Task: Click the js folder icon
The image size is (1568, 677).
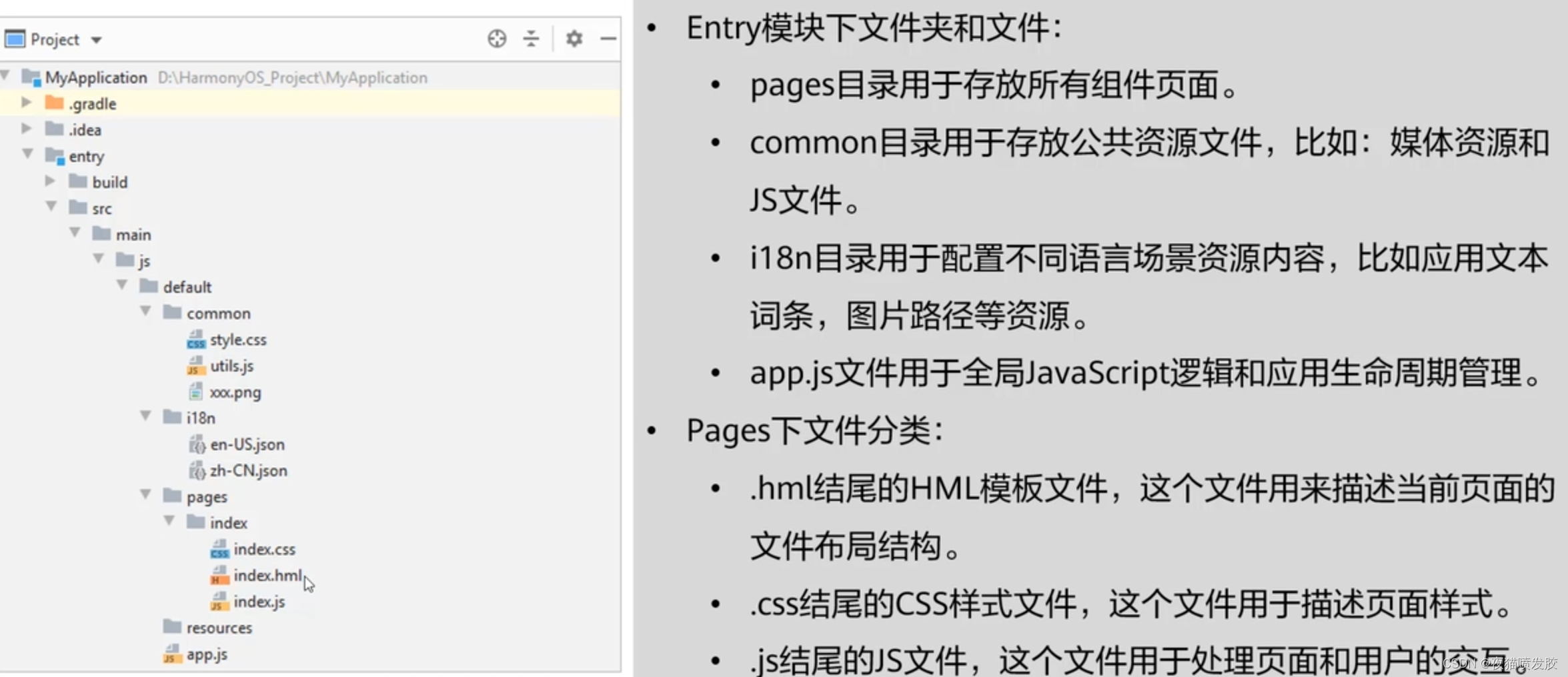Action: point(125,259)
